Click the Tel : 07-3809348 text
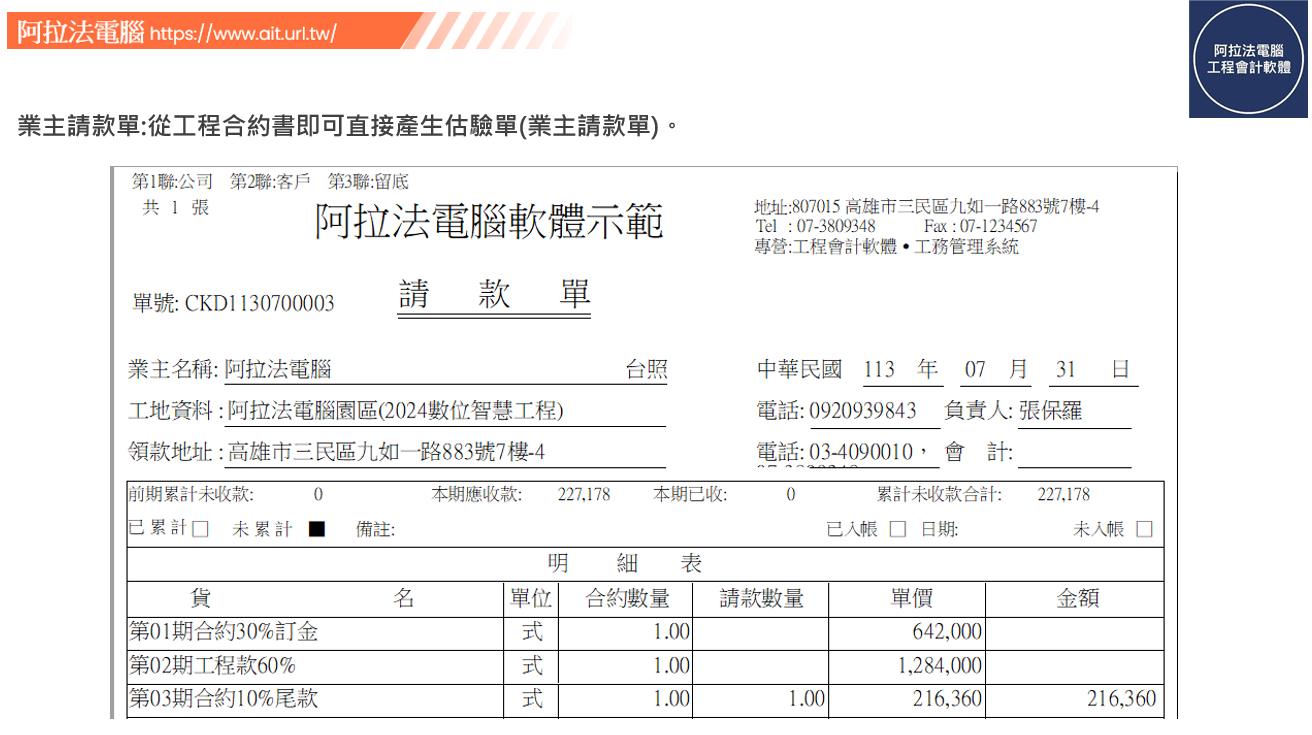The height and width of the screenshot is (735, 1312). [x=815, y=226]
